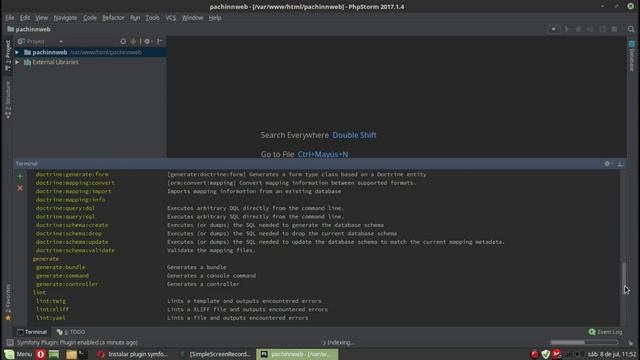
Task: Click pachinnweb breadcrumb in navigation bar
Action: (x=29, y=29)
